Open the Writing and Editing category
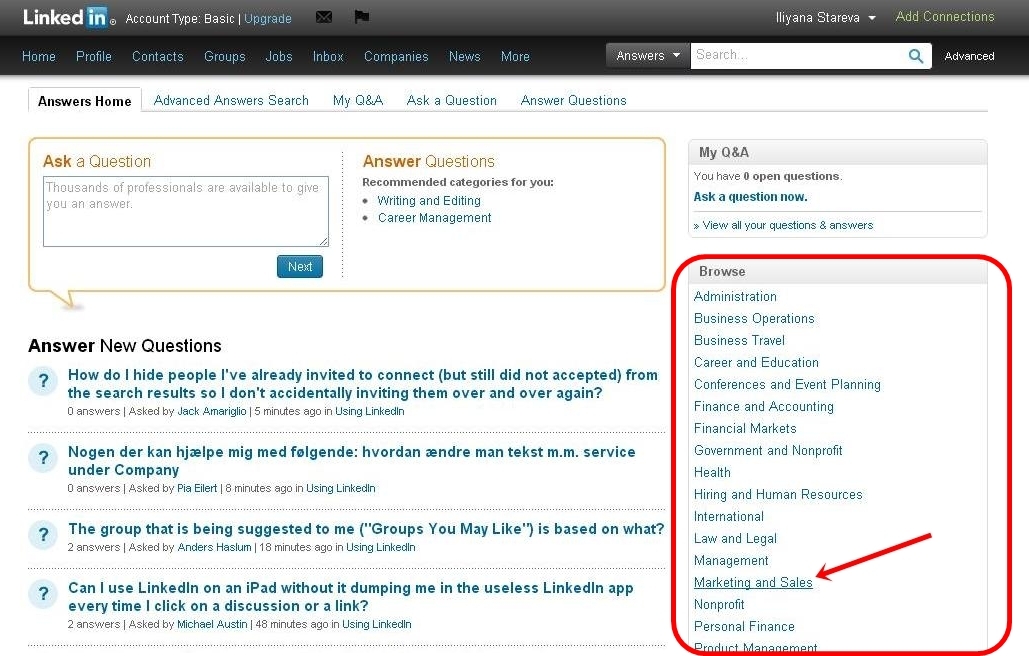The image size is (1029, 656). coord(429,201)
